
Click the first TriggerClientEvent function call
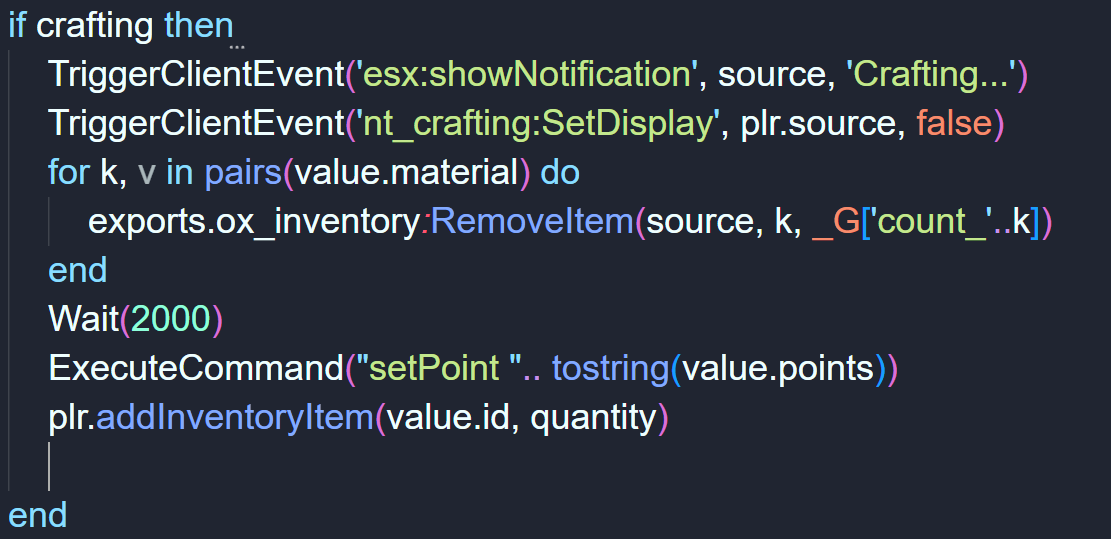click(x=196, y=74)
